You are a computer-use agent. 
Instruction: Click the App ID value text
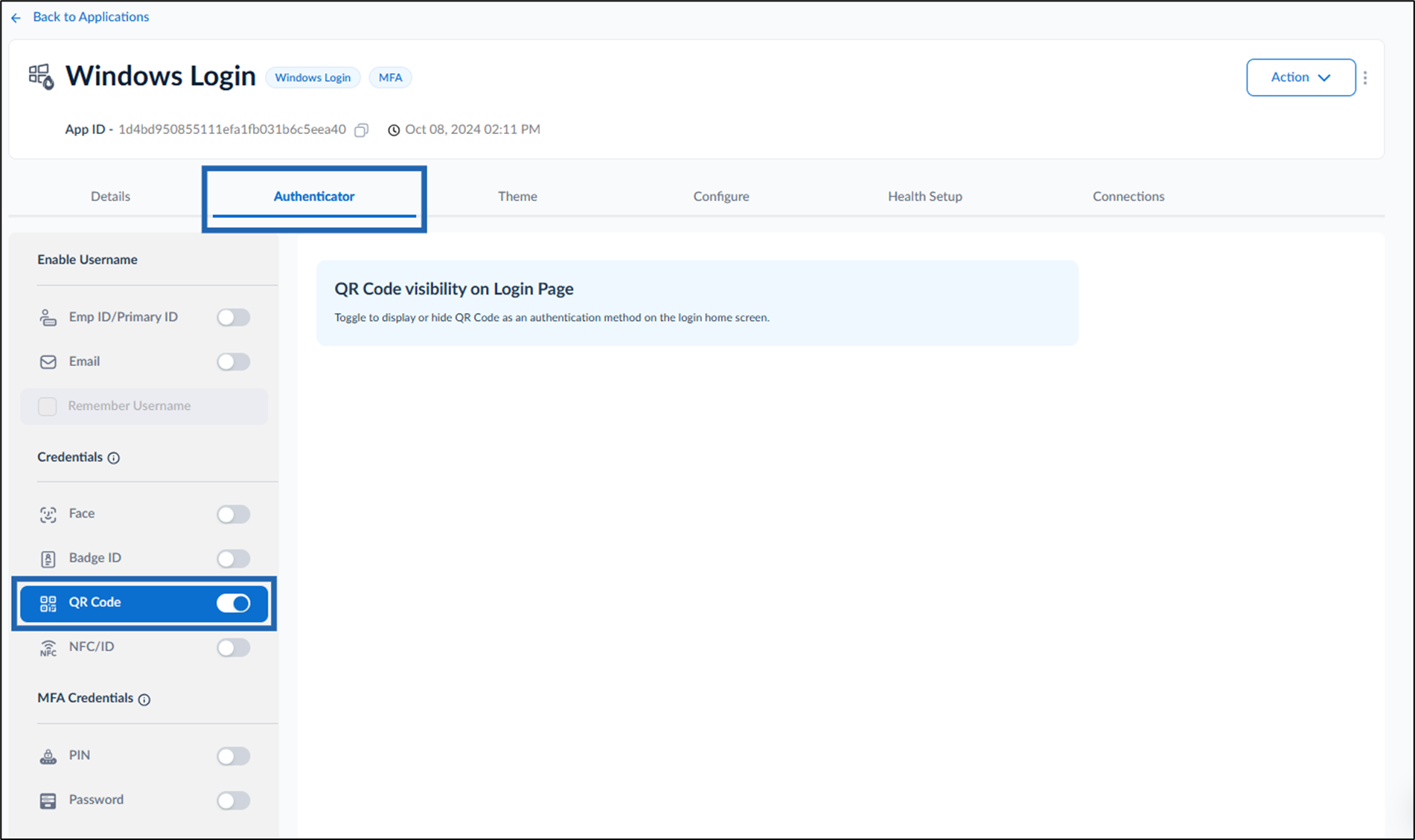point(232,129)
